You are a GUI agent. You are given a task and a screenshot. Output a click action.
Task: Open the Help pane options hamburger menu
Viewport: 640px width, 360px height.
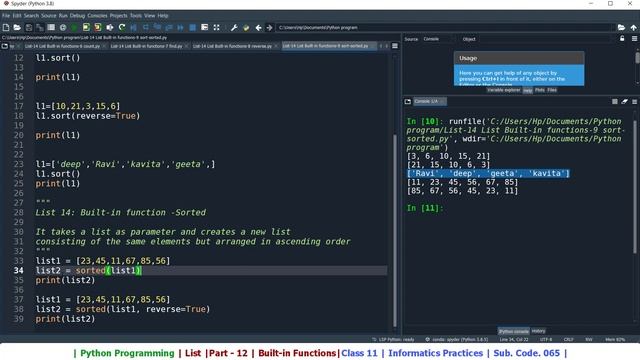coord(634,39)
